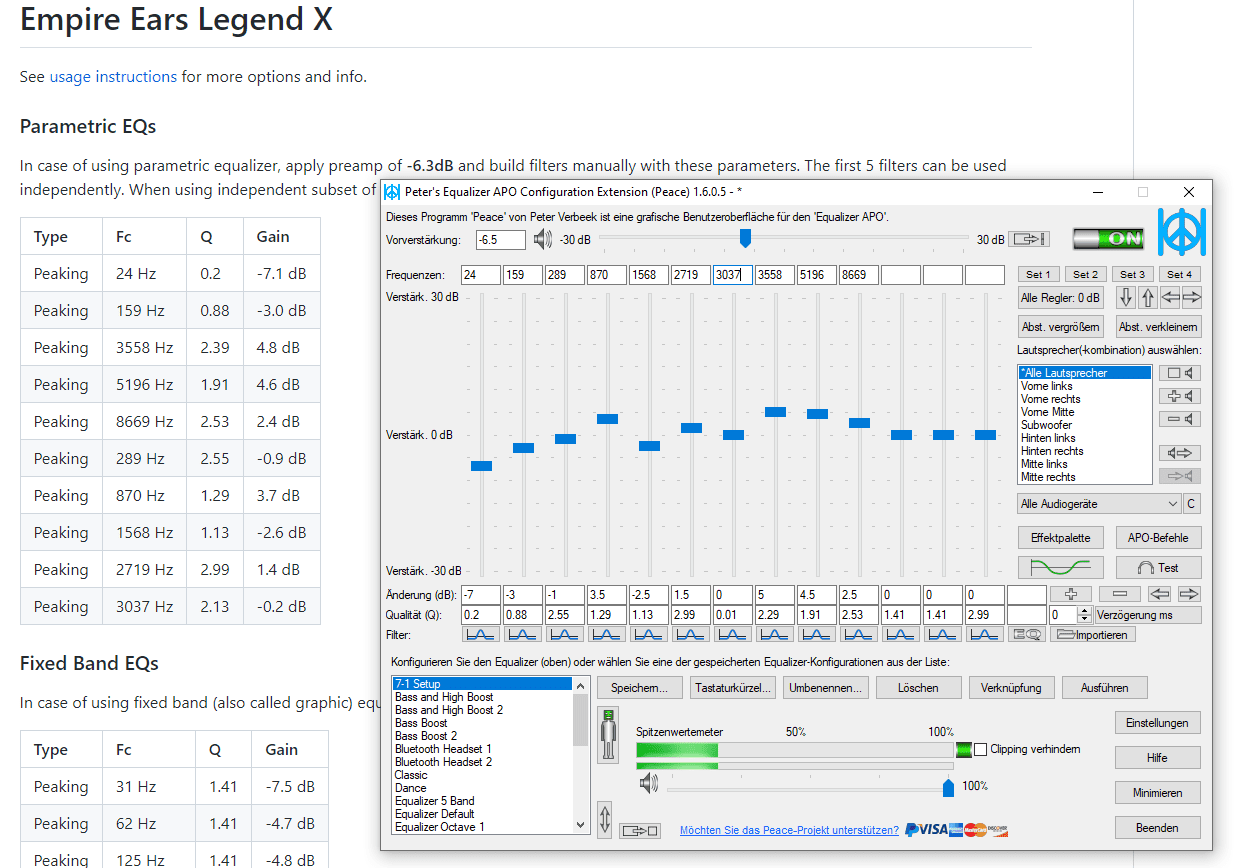
Task: Click the Löschen button
Action: 918,688
